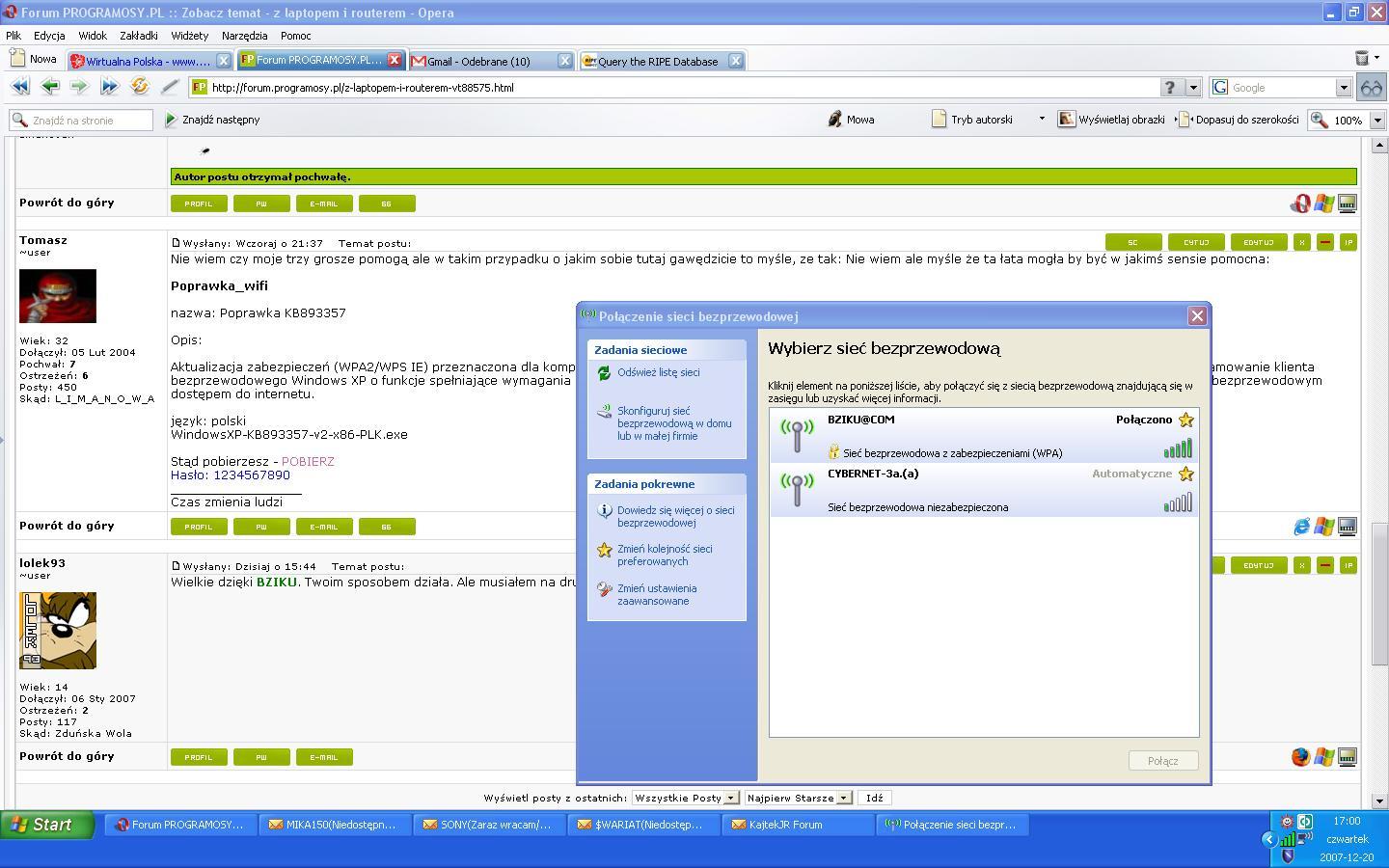This screenshot has width=1389, height=868.
Task: Close the Gmail tab with its X
Action: point(565,61)
